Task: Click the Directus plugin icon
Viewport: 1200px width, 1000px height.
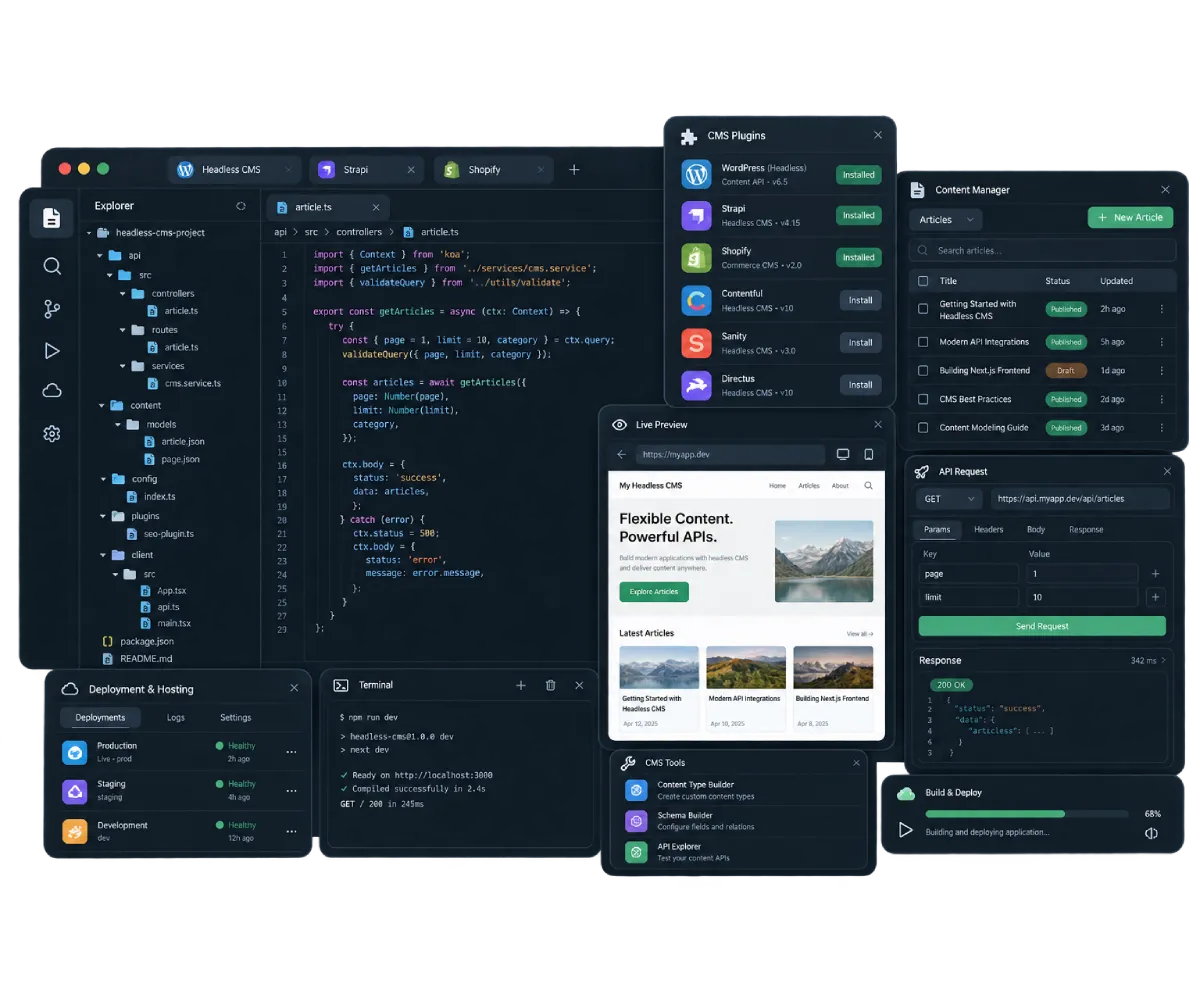Action: click(696, 385)
